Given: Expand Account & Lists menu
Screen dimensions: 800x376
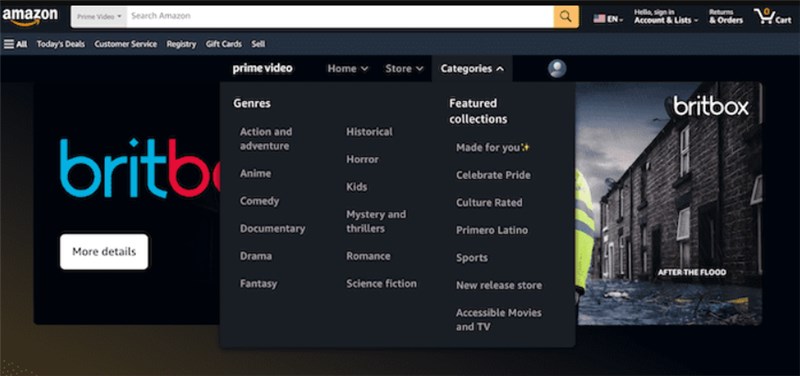Looking at the screenshot, I should tap(666, 16).
